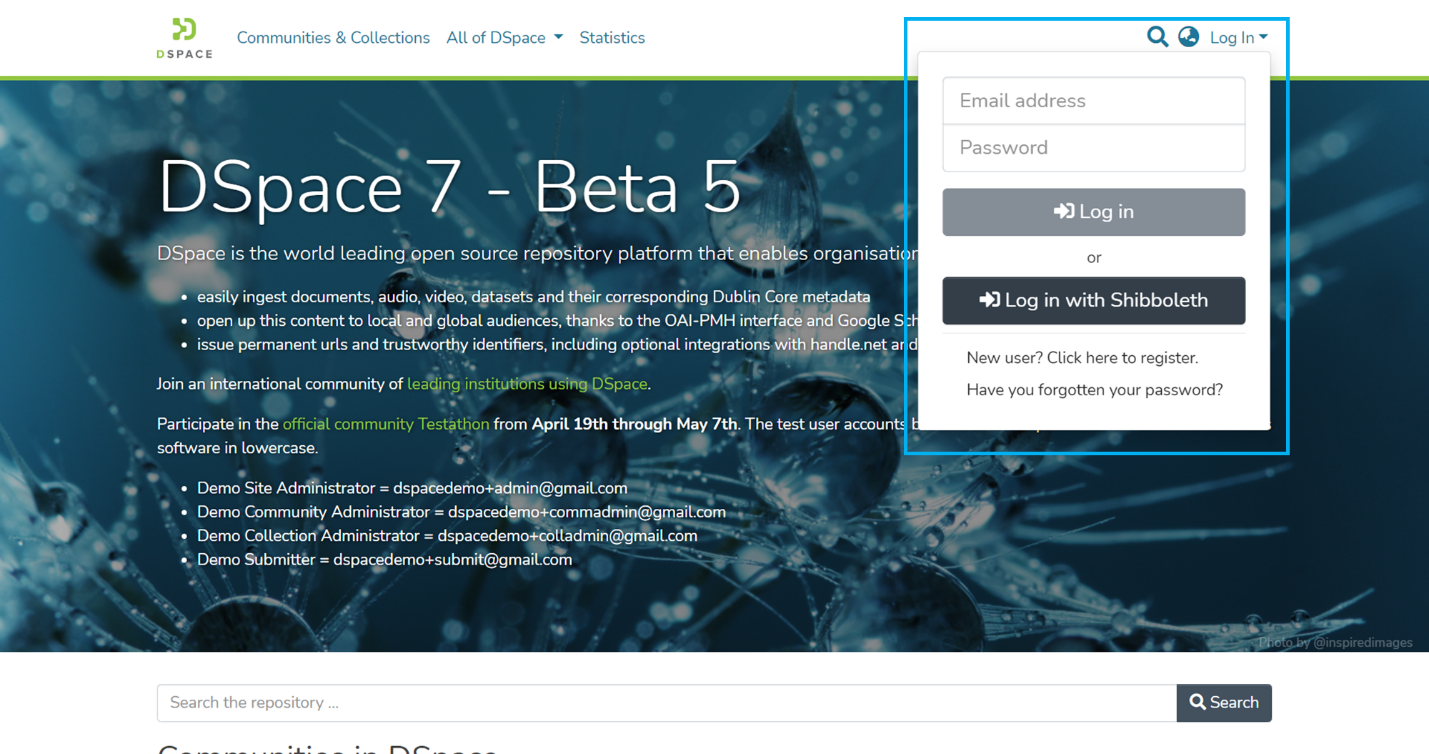1429x754 pixels.
Task: Click the forgotten password link
Action: (x=1093, y=389)
